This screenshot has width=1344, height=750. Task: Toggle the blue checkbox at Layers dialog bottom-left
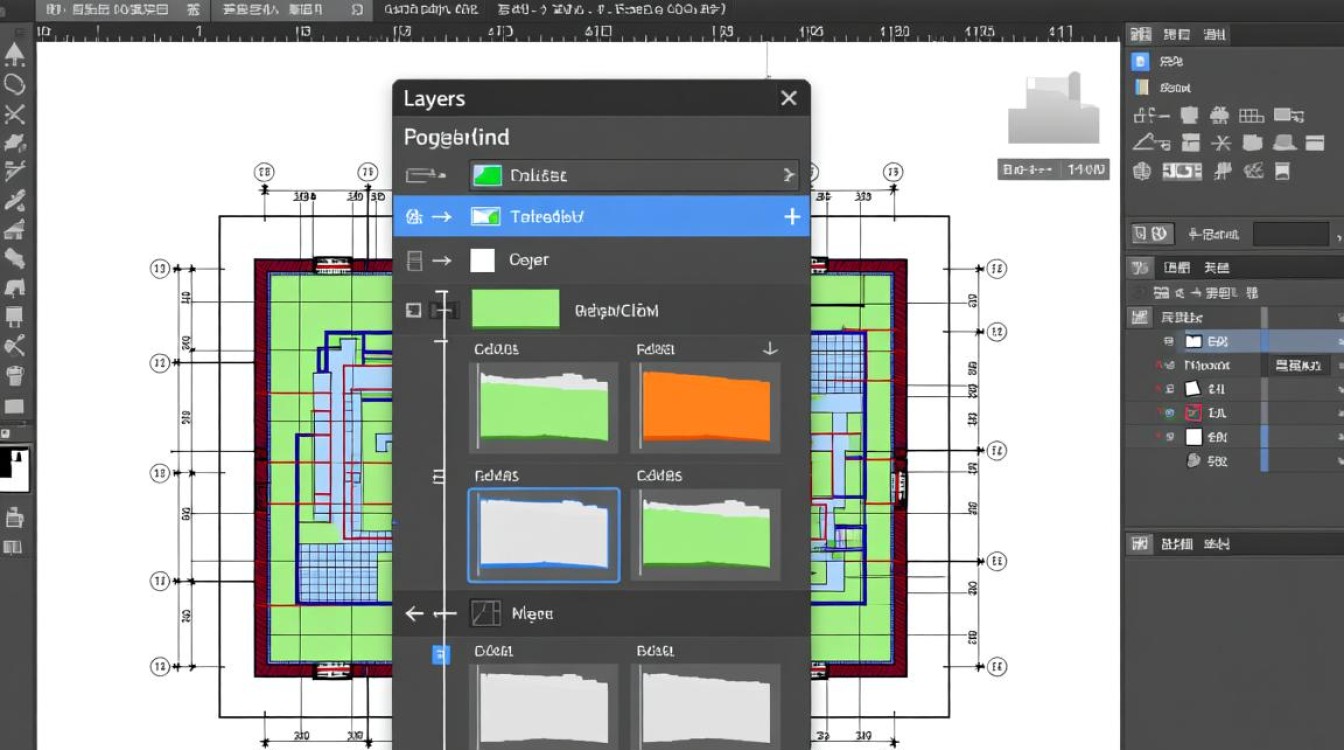coord(440,654)
